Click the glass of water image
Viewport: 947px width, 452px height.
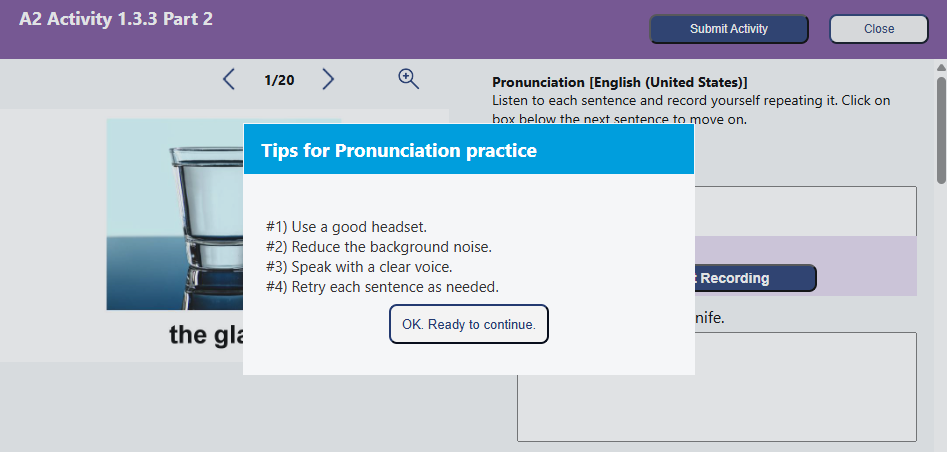(175, 214)
